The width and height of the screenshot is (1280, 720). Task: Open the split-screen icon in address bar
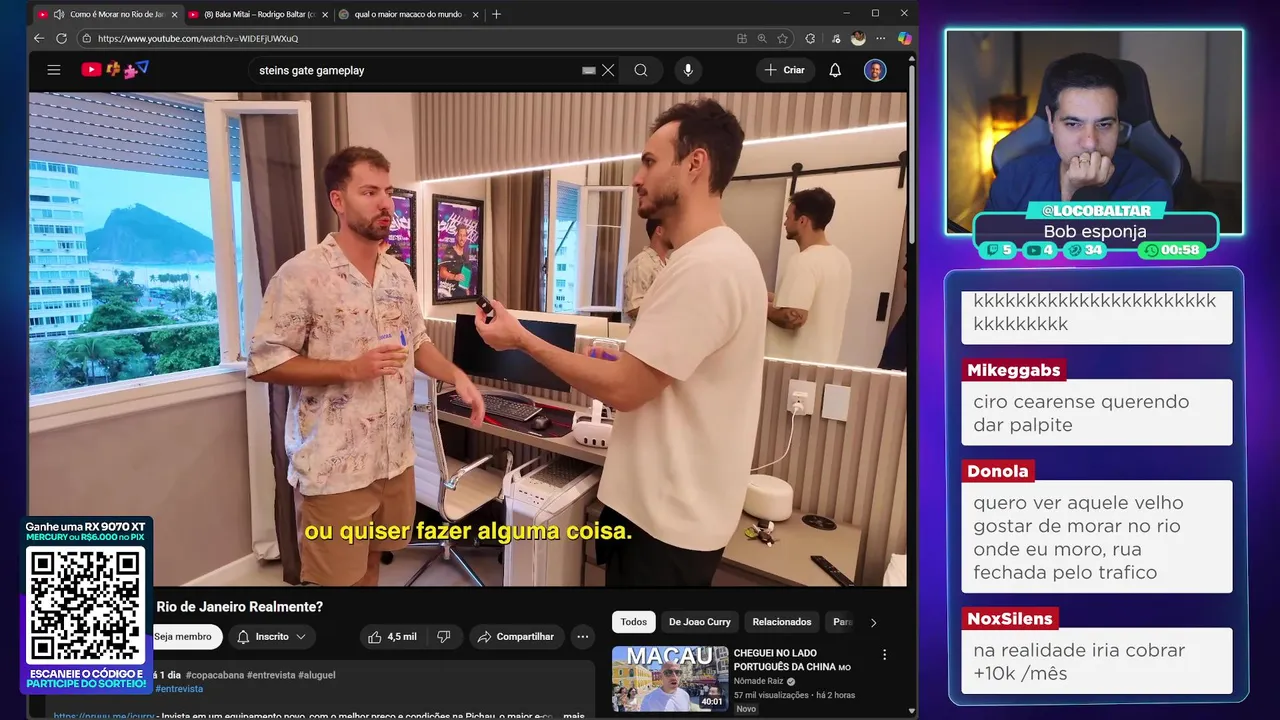click(x=741, y=38)
